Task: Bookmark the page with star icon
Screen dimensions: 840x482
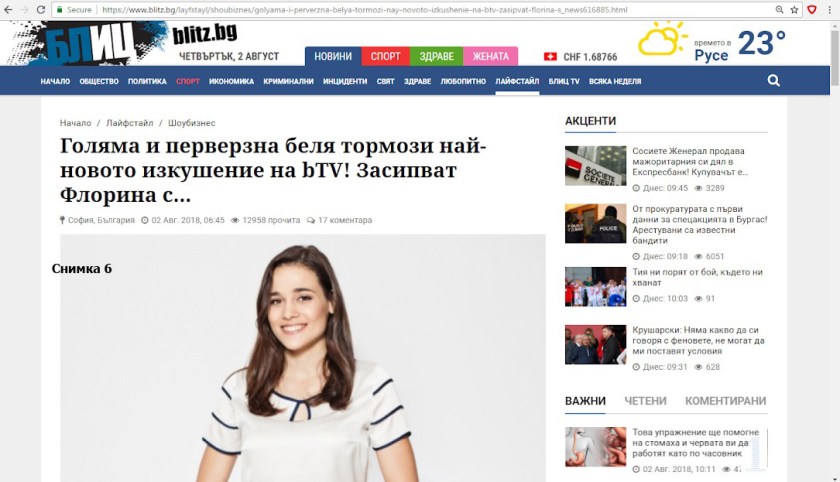Action: pyautogui.click(x=794, y=10)
